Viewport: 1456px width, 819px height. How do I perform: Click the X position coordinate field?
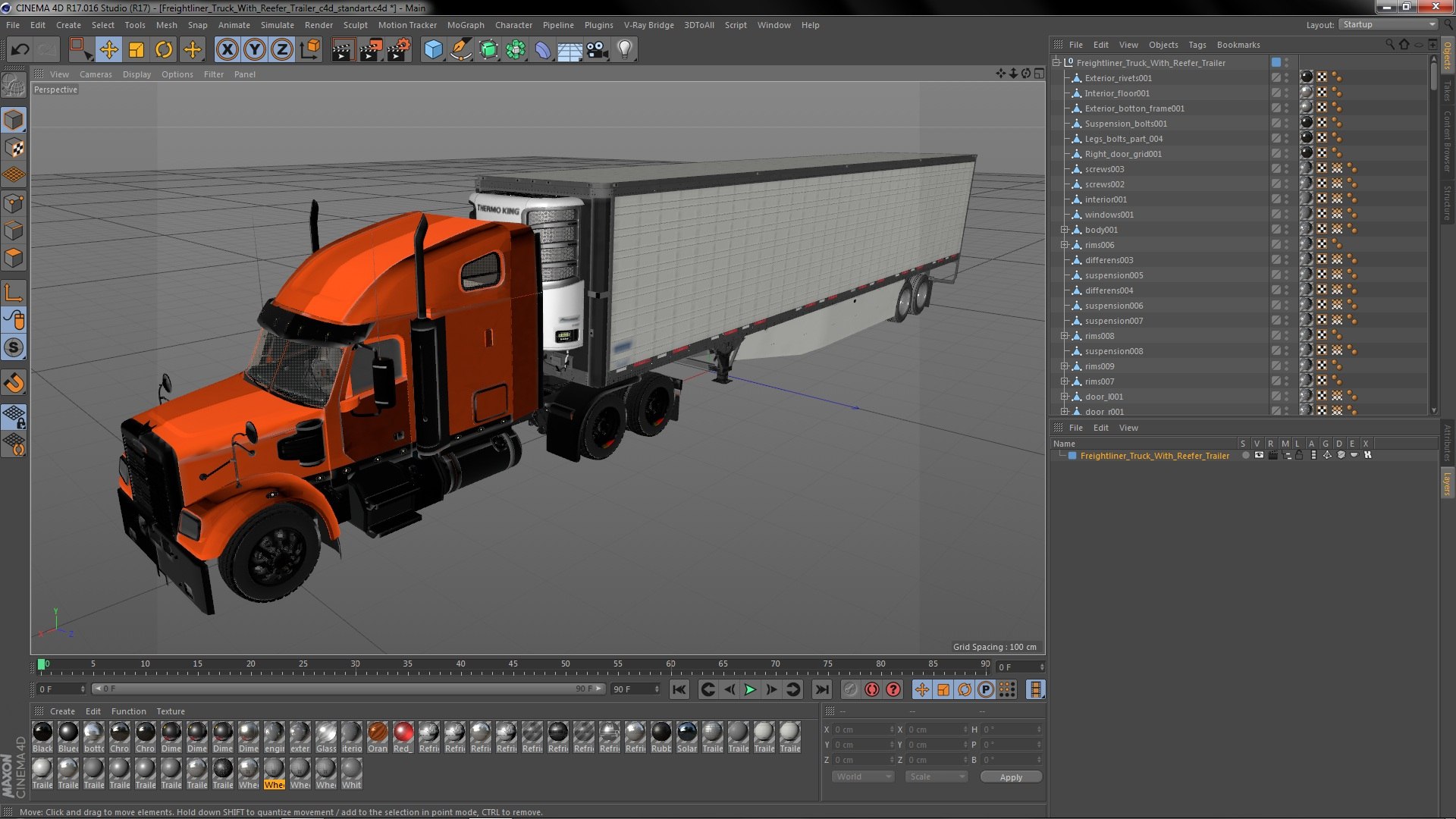click(863, 730)
